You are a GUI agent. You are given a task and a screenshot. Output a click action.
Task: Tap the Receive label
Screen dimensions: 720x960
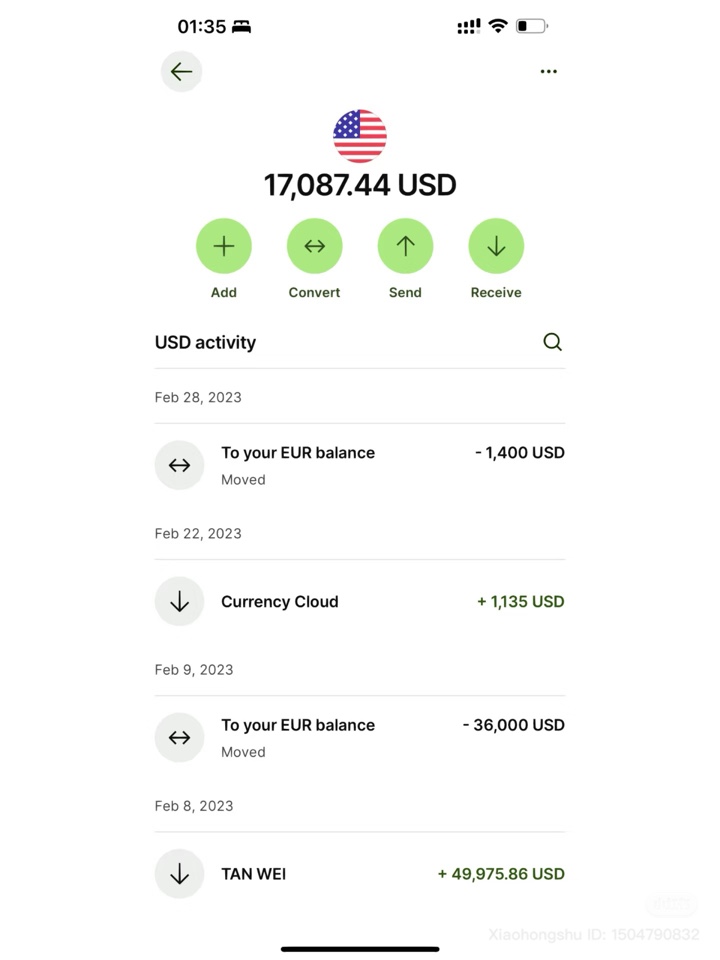click(x=496, y=293)
